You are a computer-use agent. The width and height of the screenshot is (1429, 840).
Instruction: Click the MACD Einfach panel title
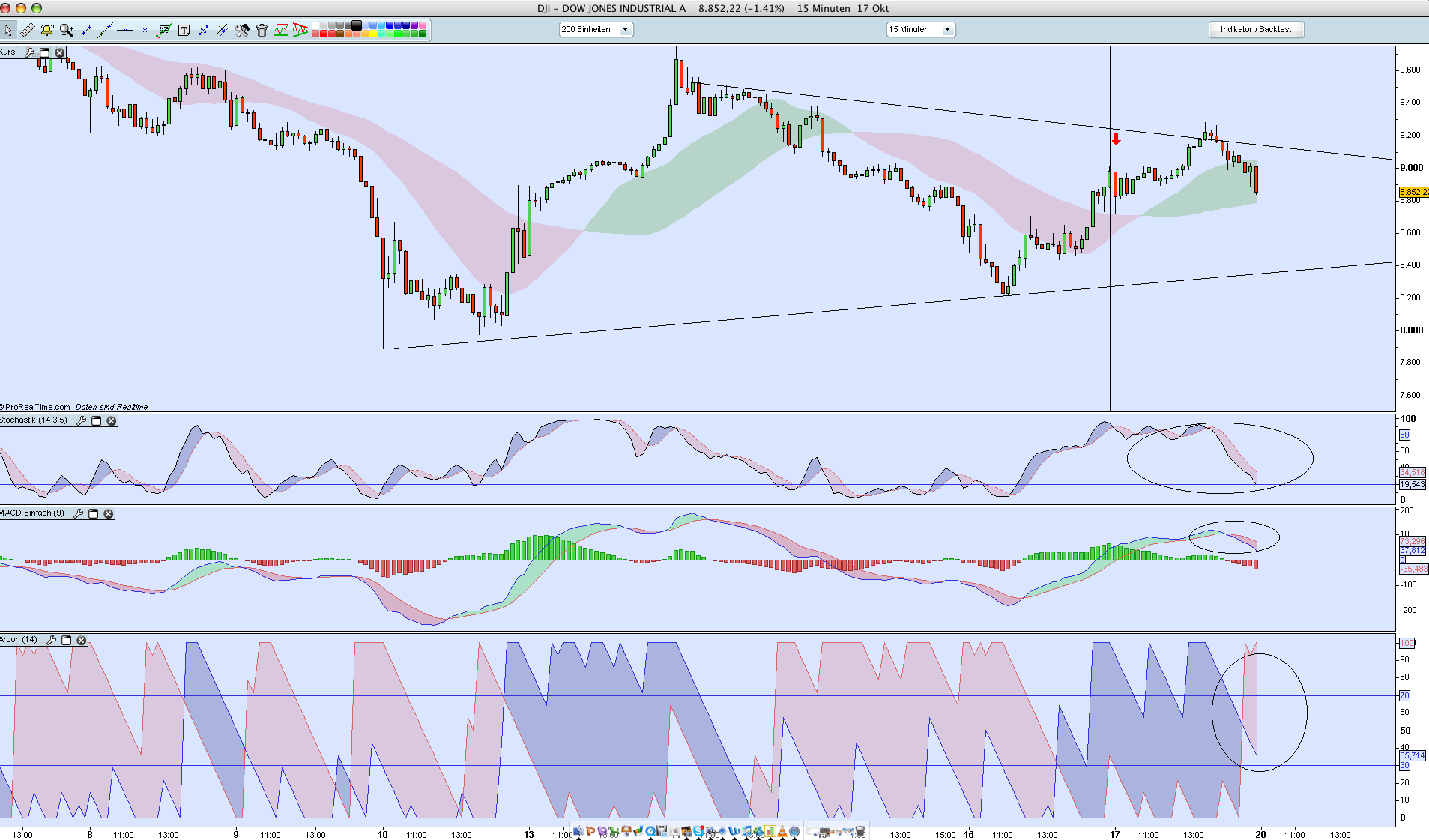pyautogui.click(x=32, y=513)
